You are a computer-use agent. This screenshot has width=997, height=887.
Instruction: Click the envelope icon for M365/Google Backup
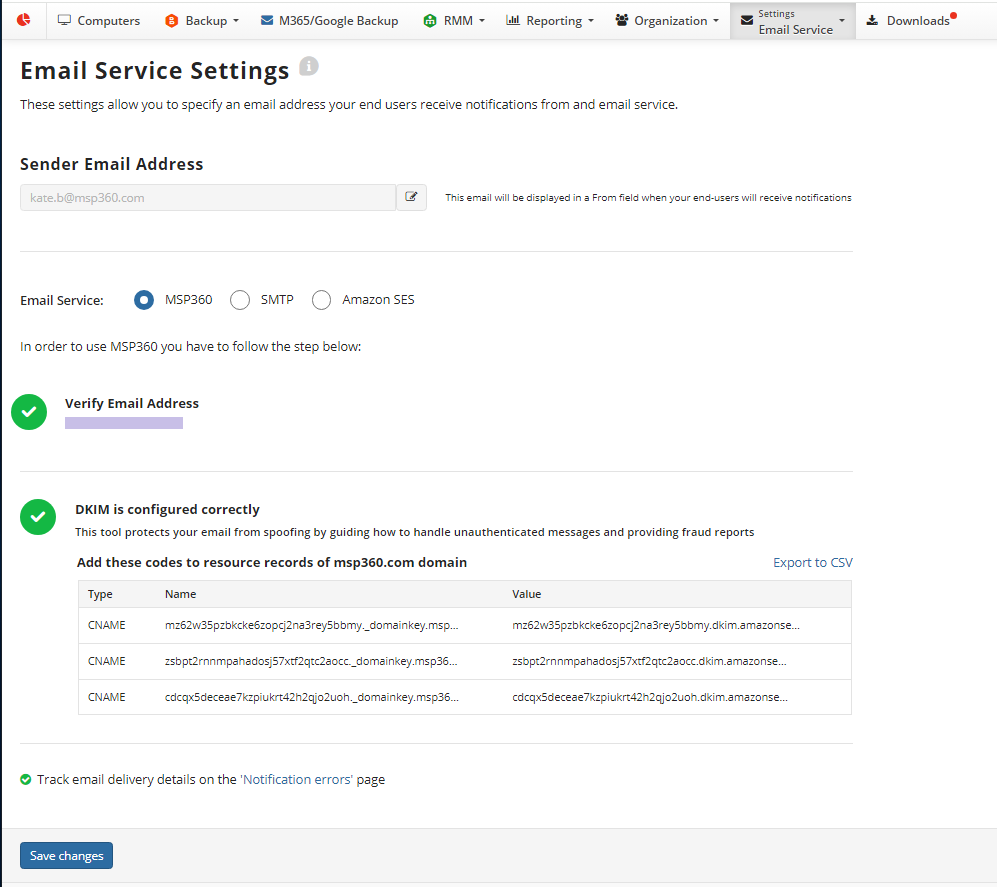(267, 20)
